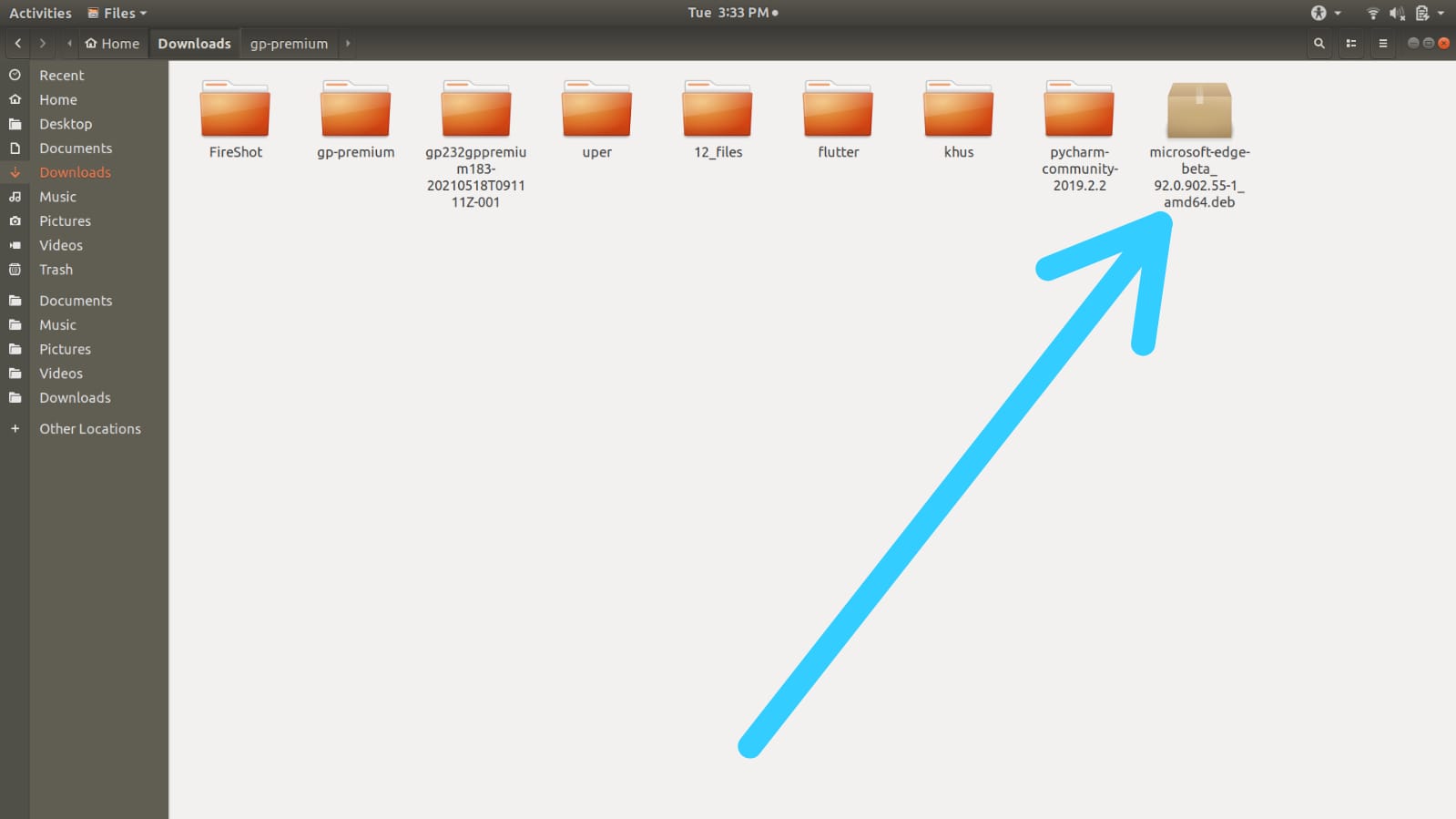Open Documents location with document icon
The width and height of the screenshot is (1456, 819).
(x=84, y=148)
